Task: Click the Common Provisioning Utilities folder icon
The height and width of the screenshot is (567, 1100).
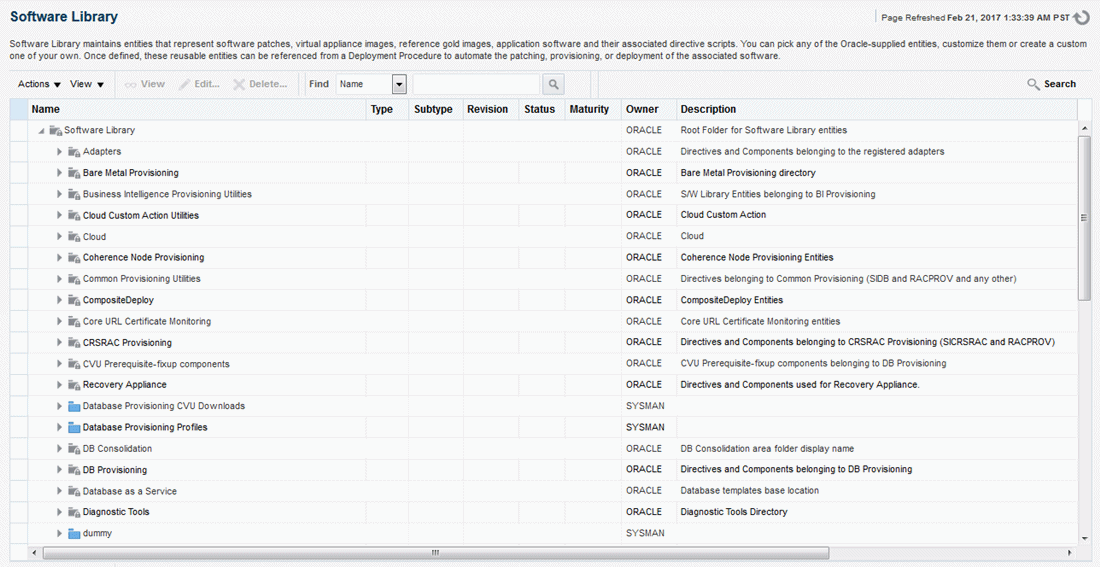Action: (x=74, y=279)
